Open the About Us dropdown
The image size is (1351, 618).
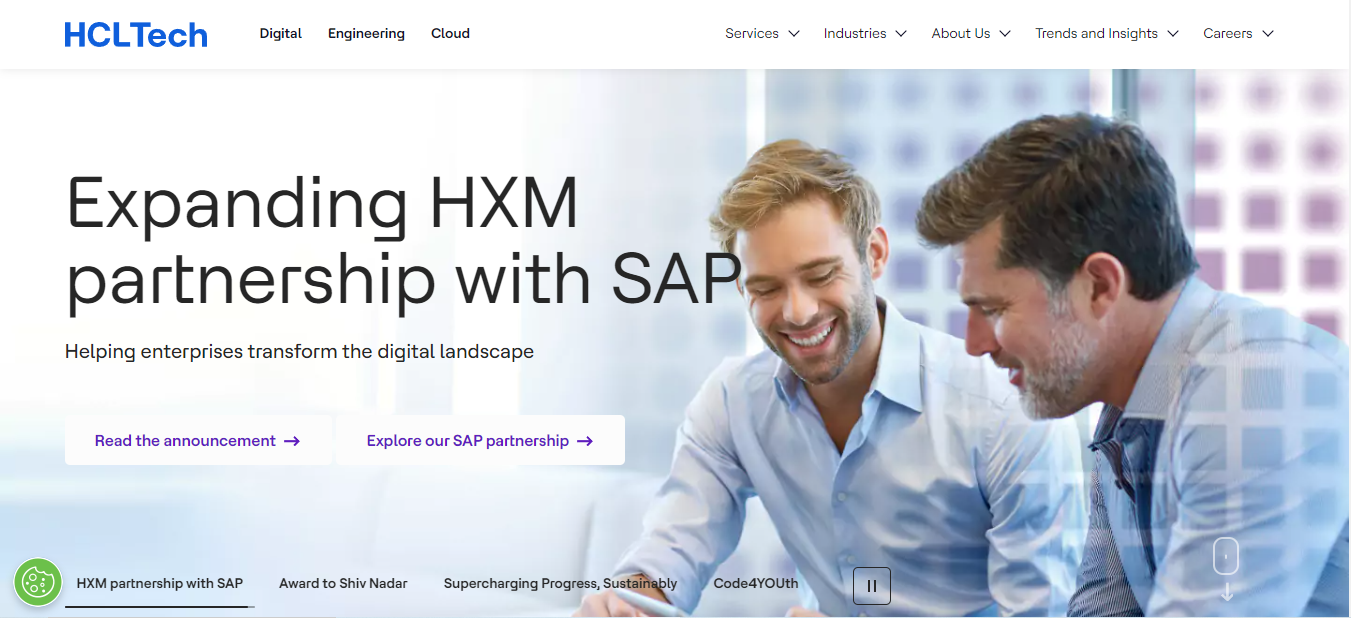point(971,34)
